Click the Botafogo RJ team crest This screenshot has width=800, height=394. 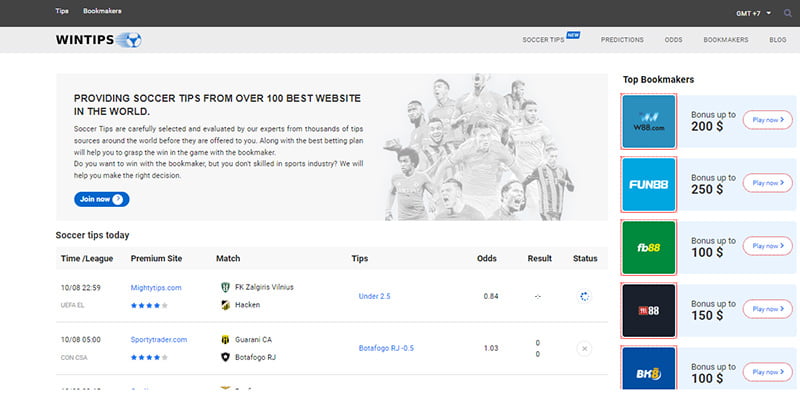click(x=226, y=357)
